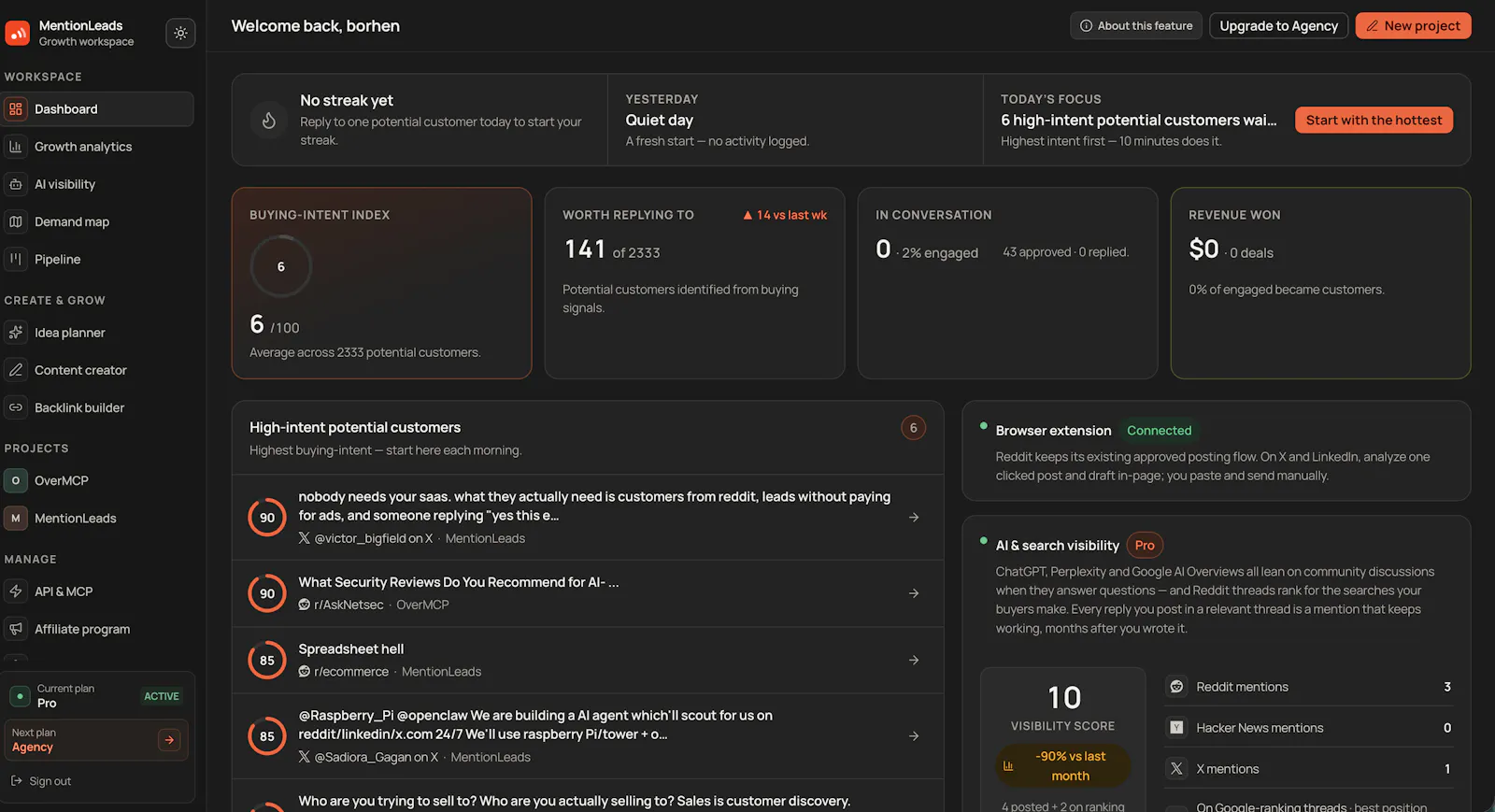Click the Idea planner sparkle icon
The width and height of the screenshot is (1495, 812).
16,333
